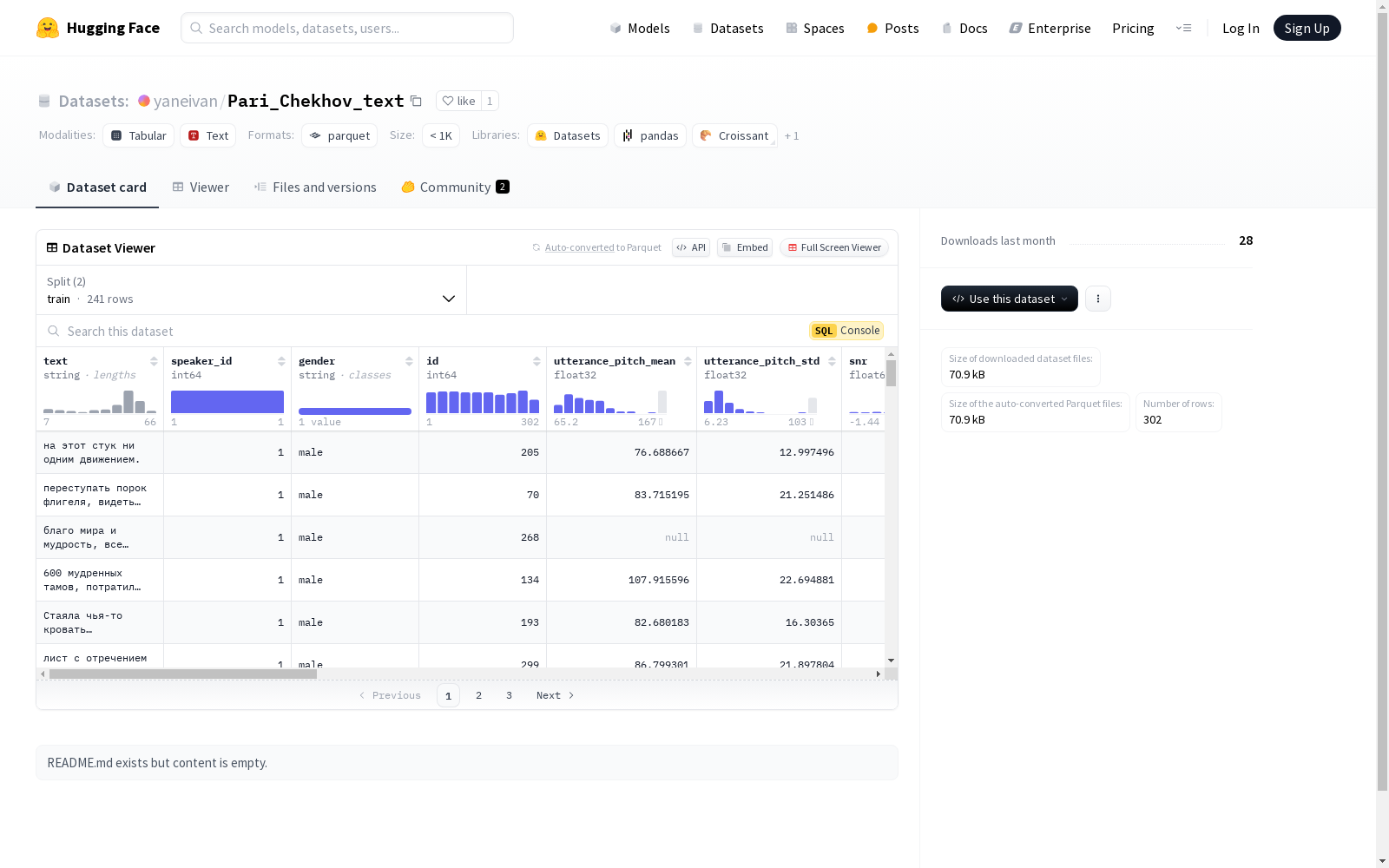Screen dimensions: 1389x868
Task: Click the text lengths histogram
Action: pyautogui.click(x=100, y=402)
